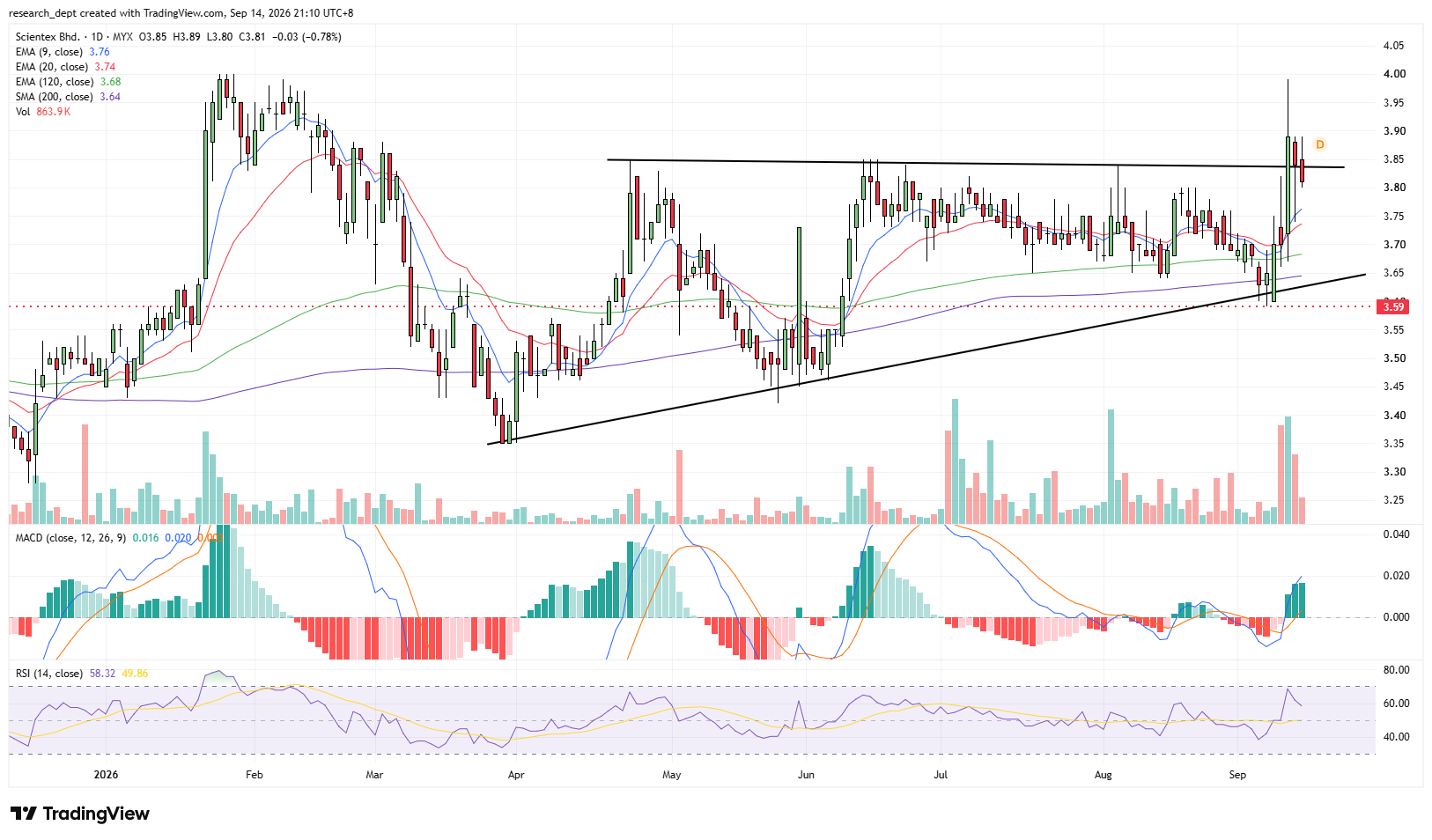
Task: Click the 80.00 level on RSI scale
Action: tap(1397, 670)
